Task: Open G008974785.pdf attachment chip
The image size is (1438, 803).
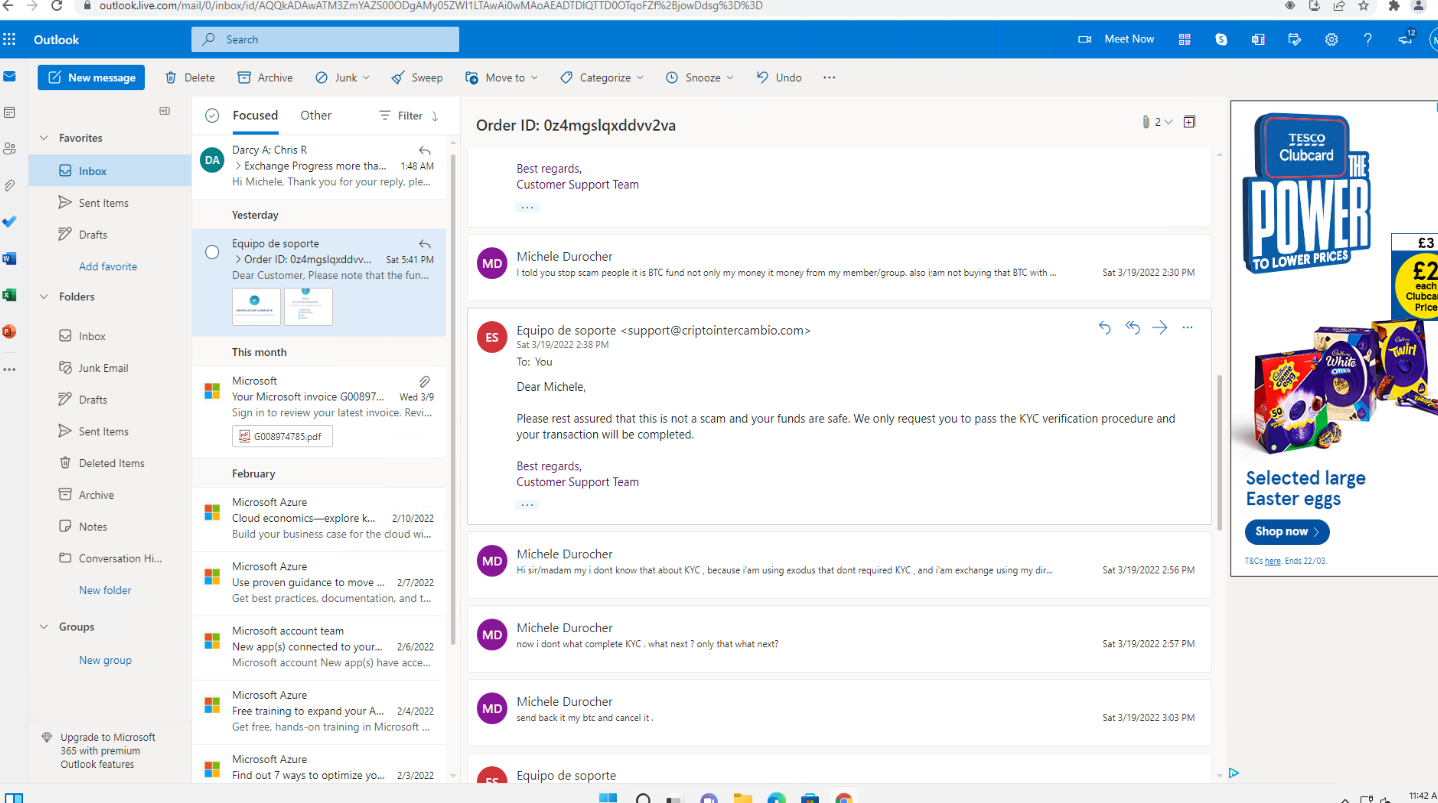Action: click(282, 437)
